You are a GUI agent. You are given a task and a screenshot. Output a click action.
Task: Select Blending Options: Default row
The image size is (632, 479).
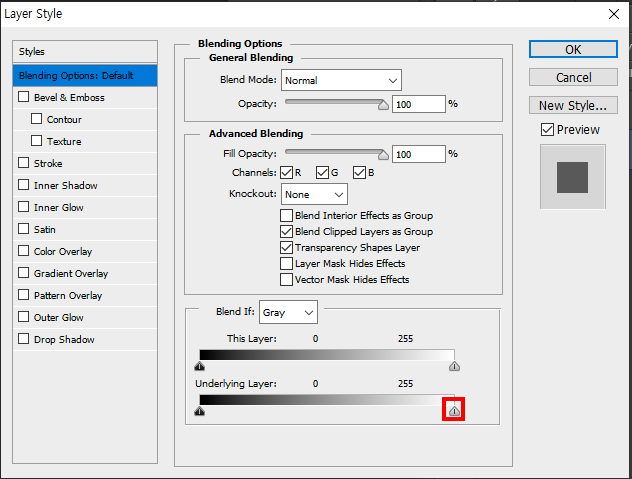85,75
